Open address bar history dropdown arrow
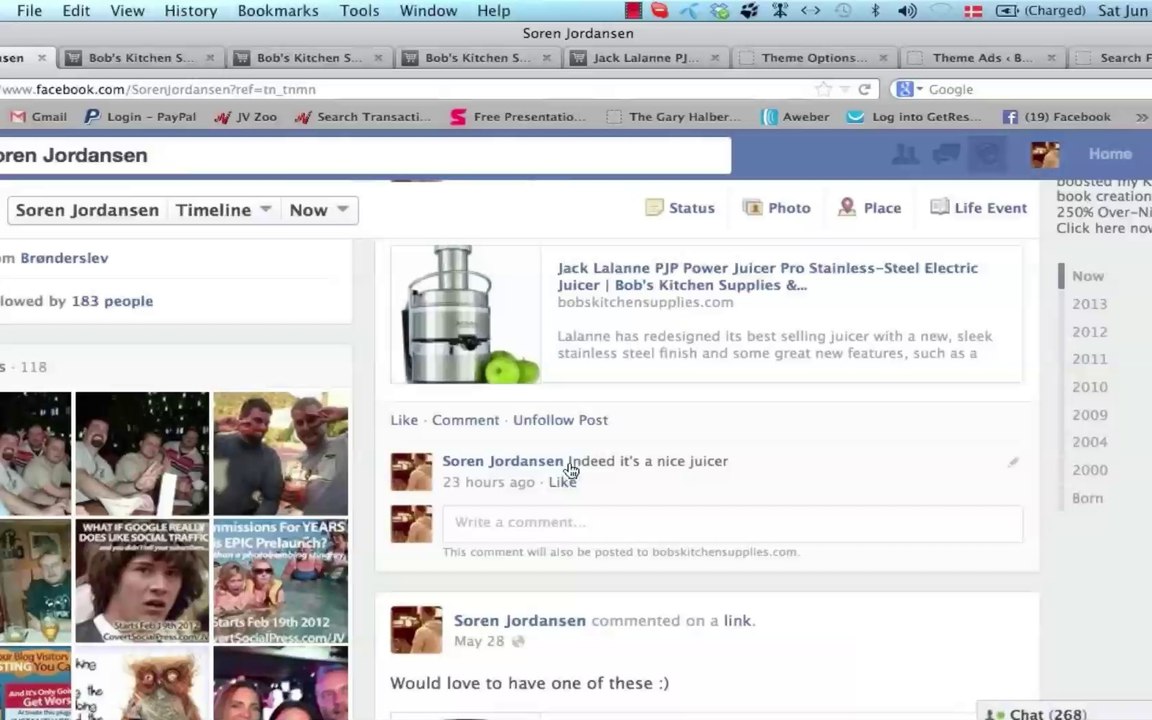The height and width of the screenshot is (720, 1152). [845, 89]
